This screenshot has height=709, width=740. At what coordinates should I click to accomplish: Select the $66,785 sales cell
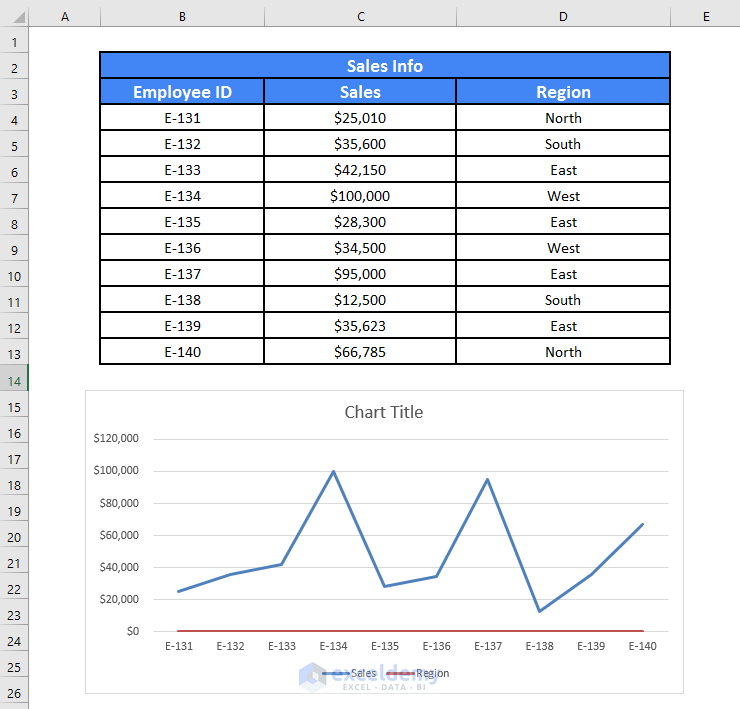coord(360,351)
